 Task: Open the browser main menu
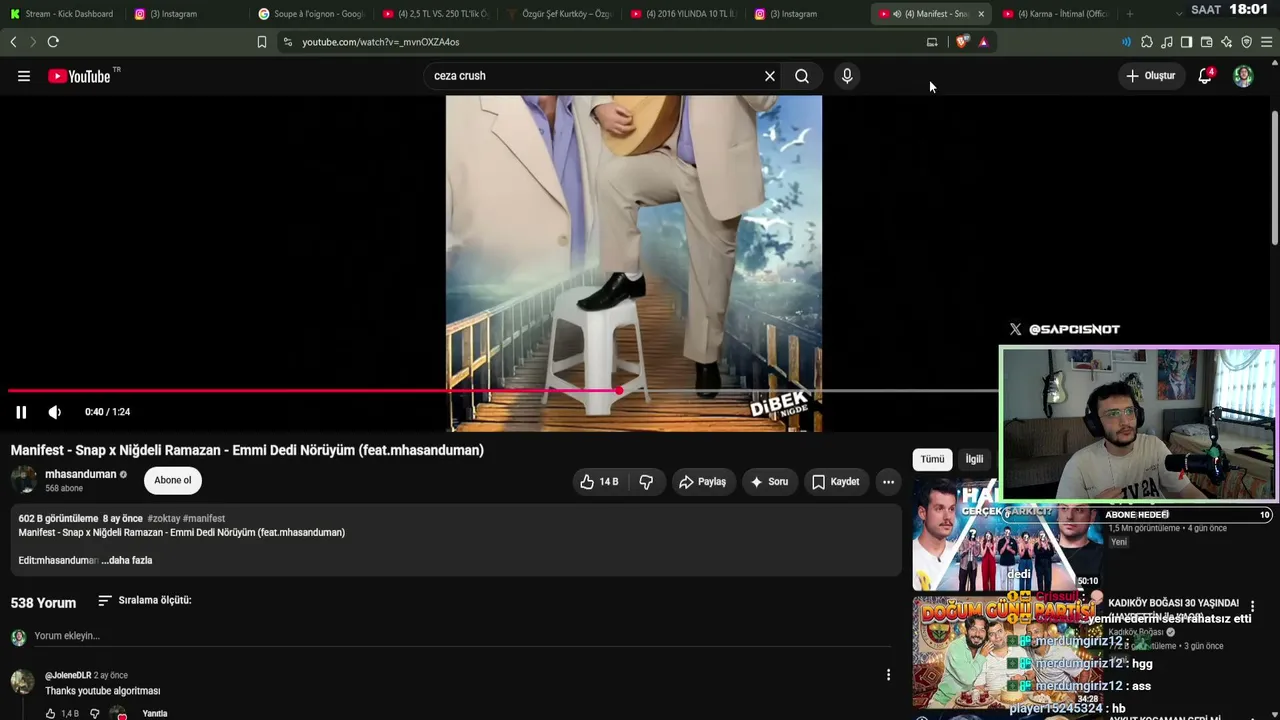[1266, 42]
